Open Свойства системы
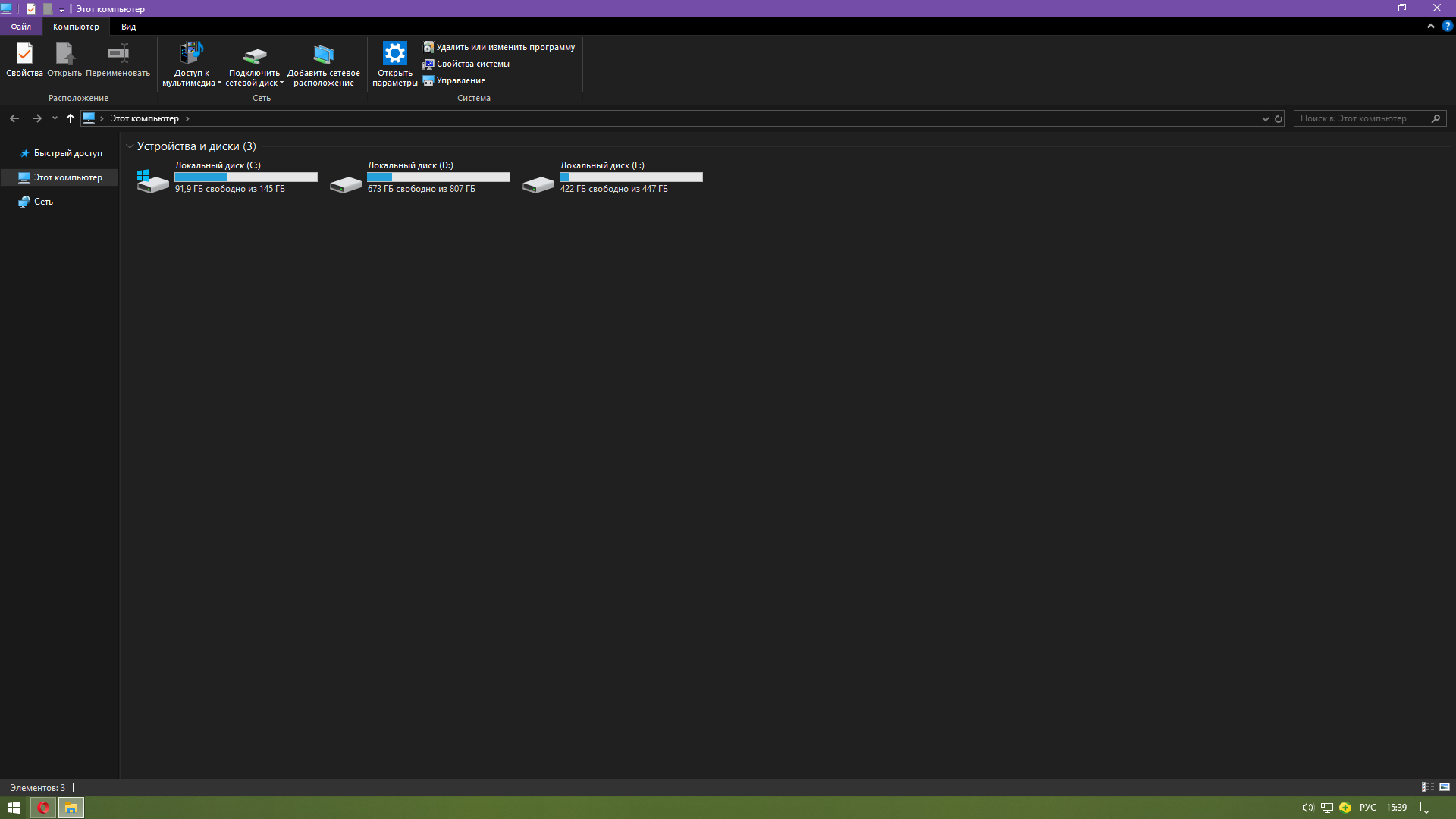Screen dimensions: 1456x819 tap(466, 64)
